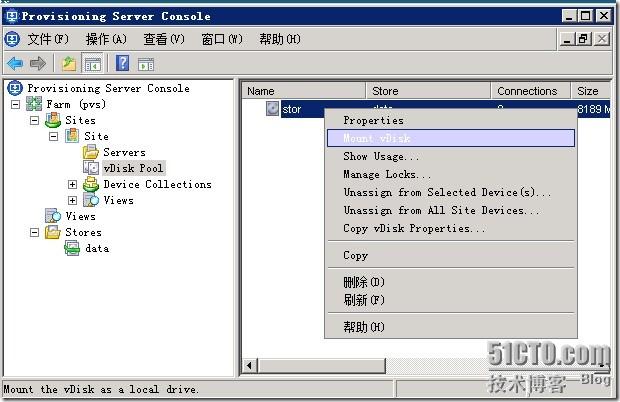
Task: Click the Site node icon
Action: point(72,136)
